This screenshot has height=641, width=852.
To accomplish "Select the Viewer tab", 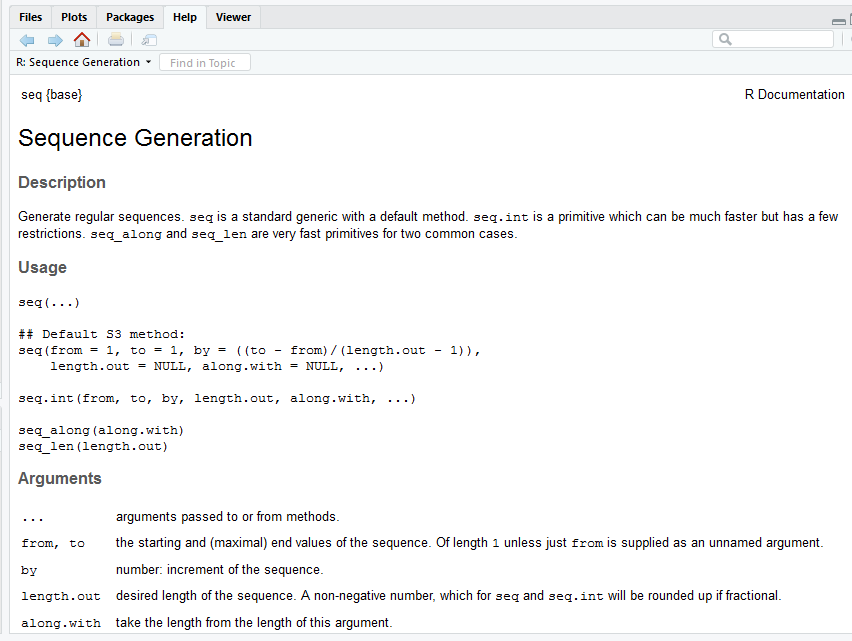I will (233, 17).
